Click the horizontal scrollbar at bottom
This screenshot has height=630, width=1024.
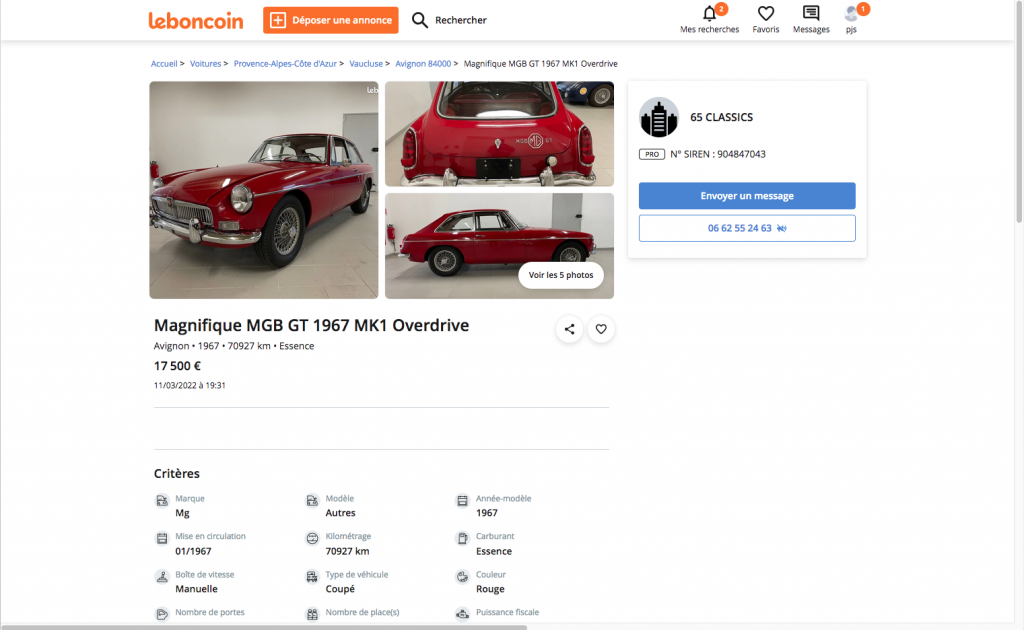(x=264, y=627)
